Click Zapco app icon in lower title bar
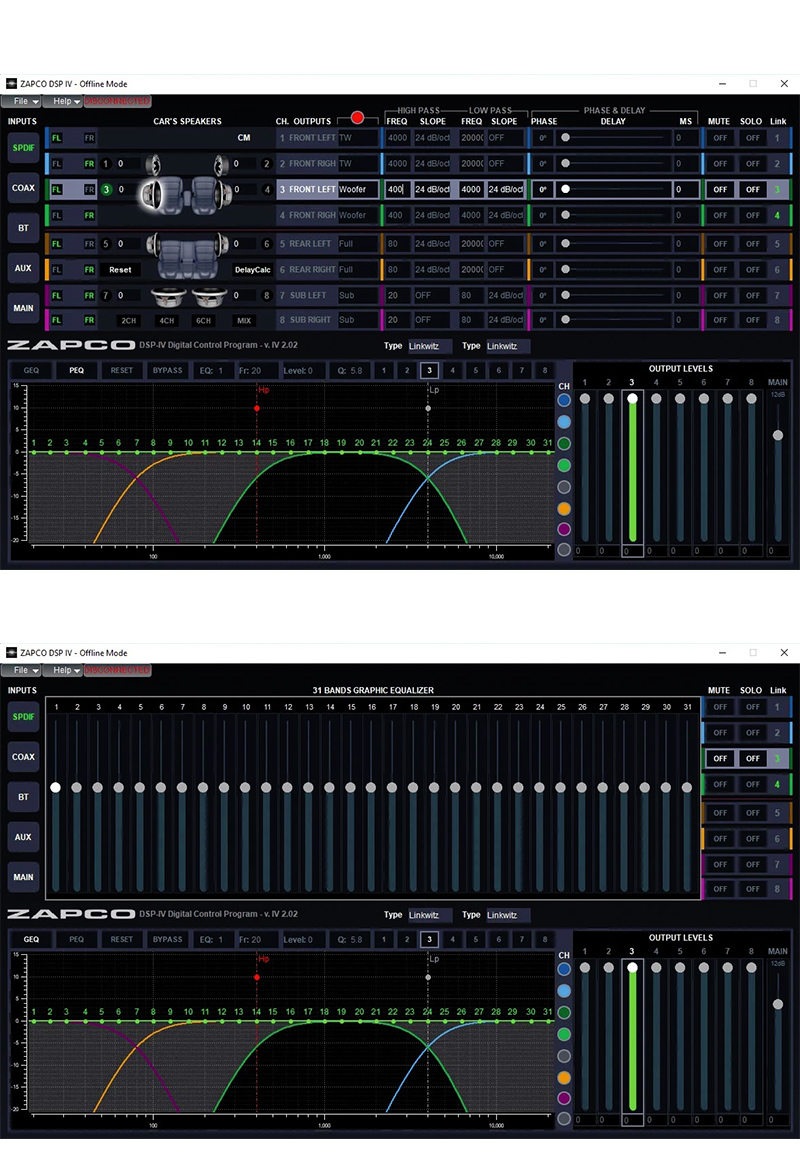The image size is (800, 1155). (11, 653)
